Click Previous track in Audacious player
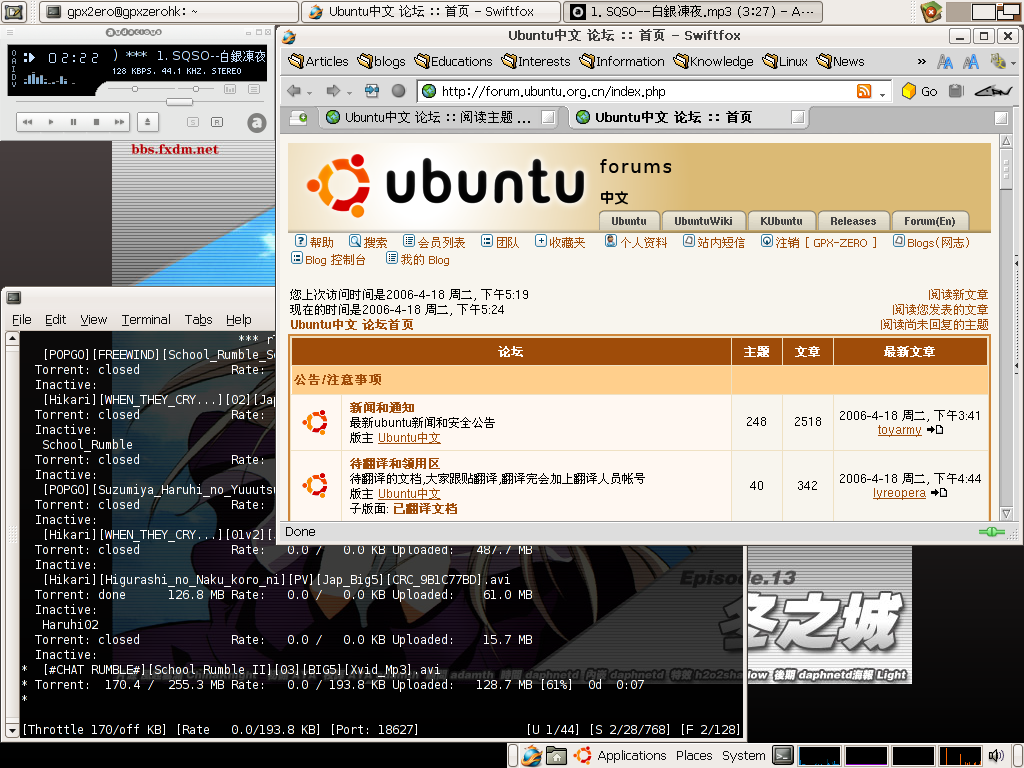This screenshot has height=768, width=1024. pos(27,122)
